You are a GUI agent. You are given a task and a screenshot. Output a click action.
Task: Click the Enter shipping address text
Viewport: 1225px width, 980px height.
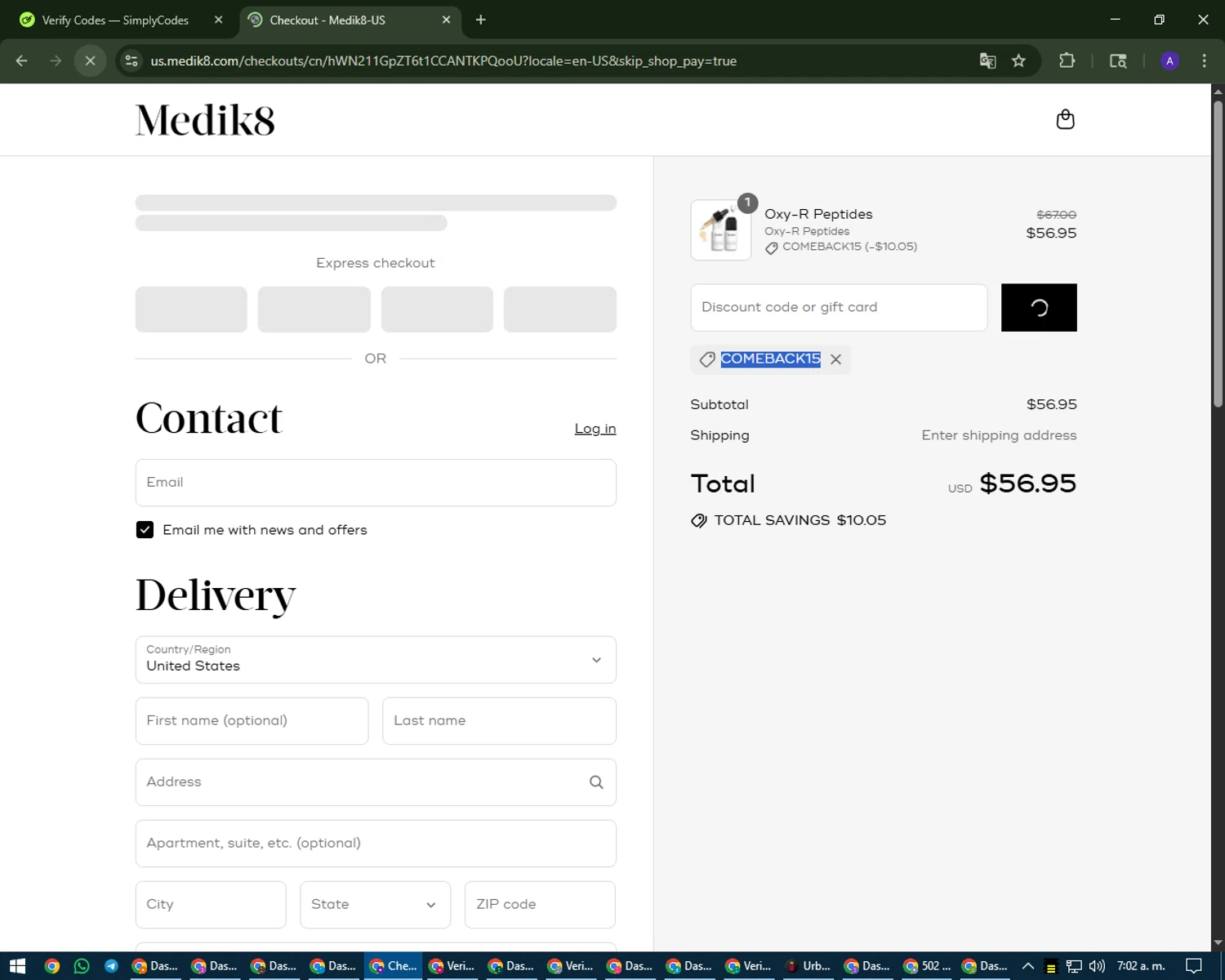999,435
